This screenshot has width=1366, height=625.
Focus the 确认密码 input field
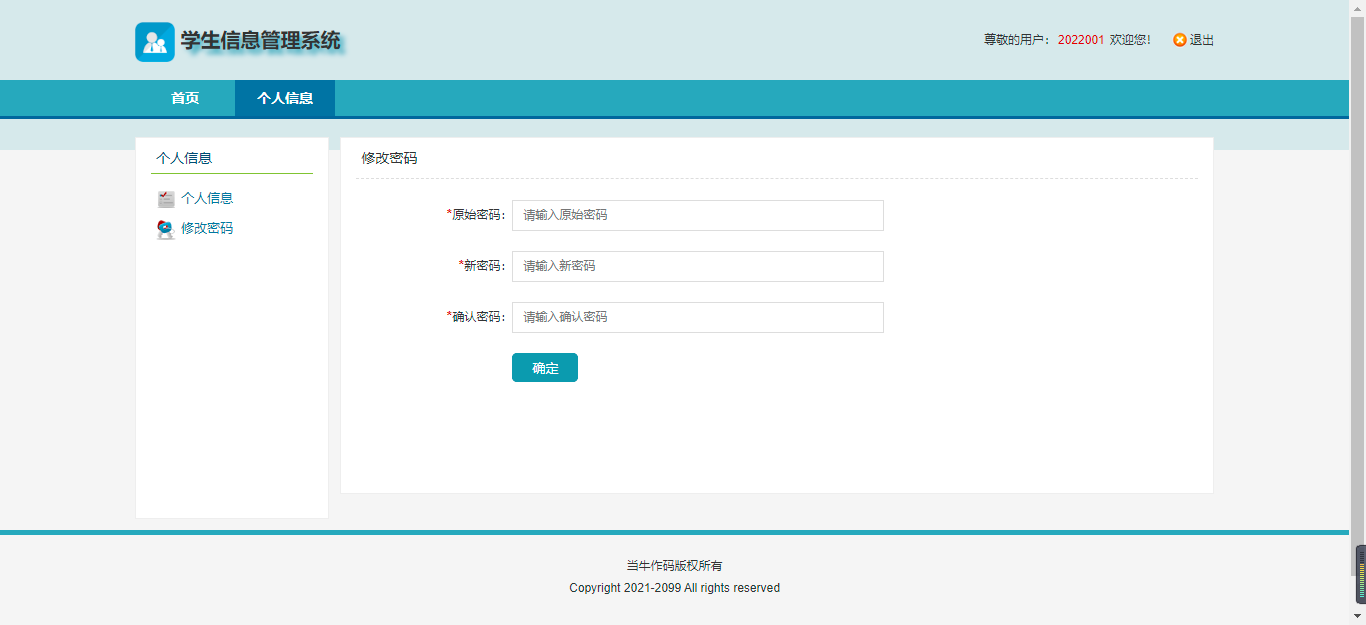coord(698,317)
